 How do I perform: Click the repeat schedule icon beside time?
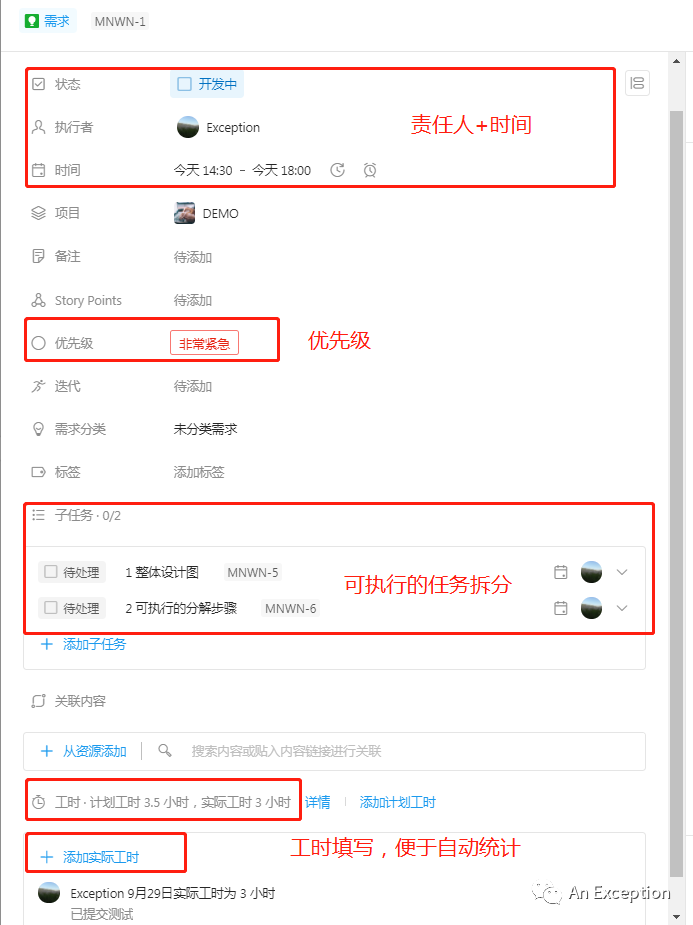click(337, 170)
